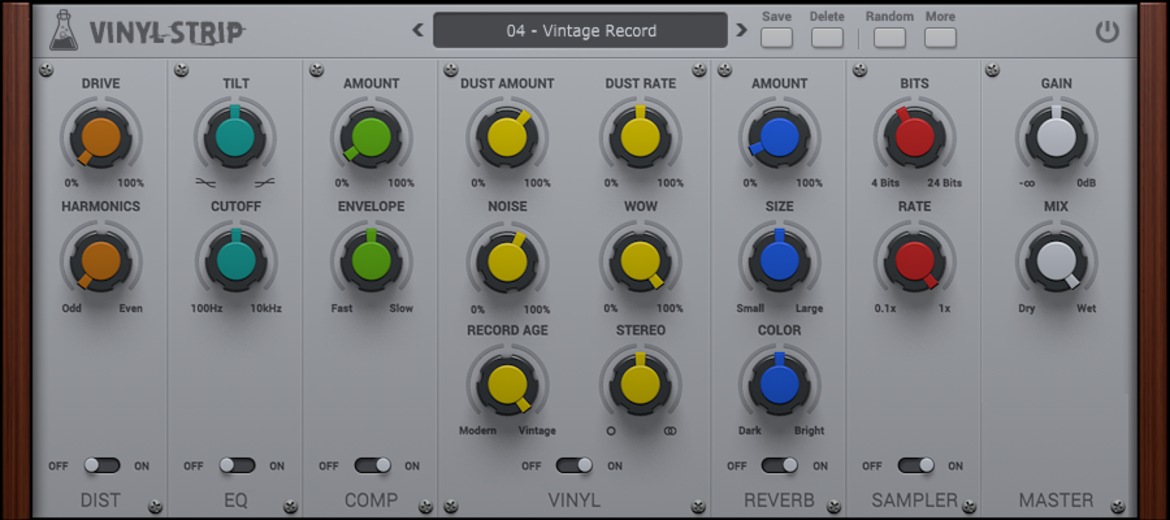
Task: Click the '10kHz' label under CUTOFF
Action: (x=266, y=308)
